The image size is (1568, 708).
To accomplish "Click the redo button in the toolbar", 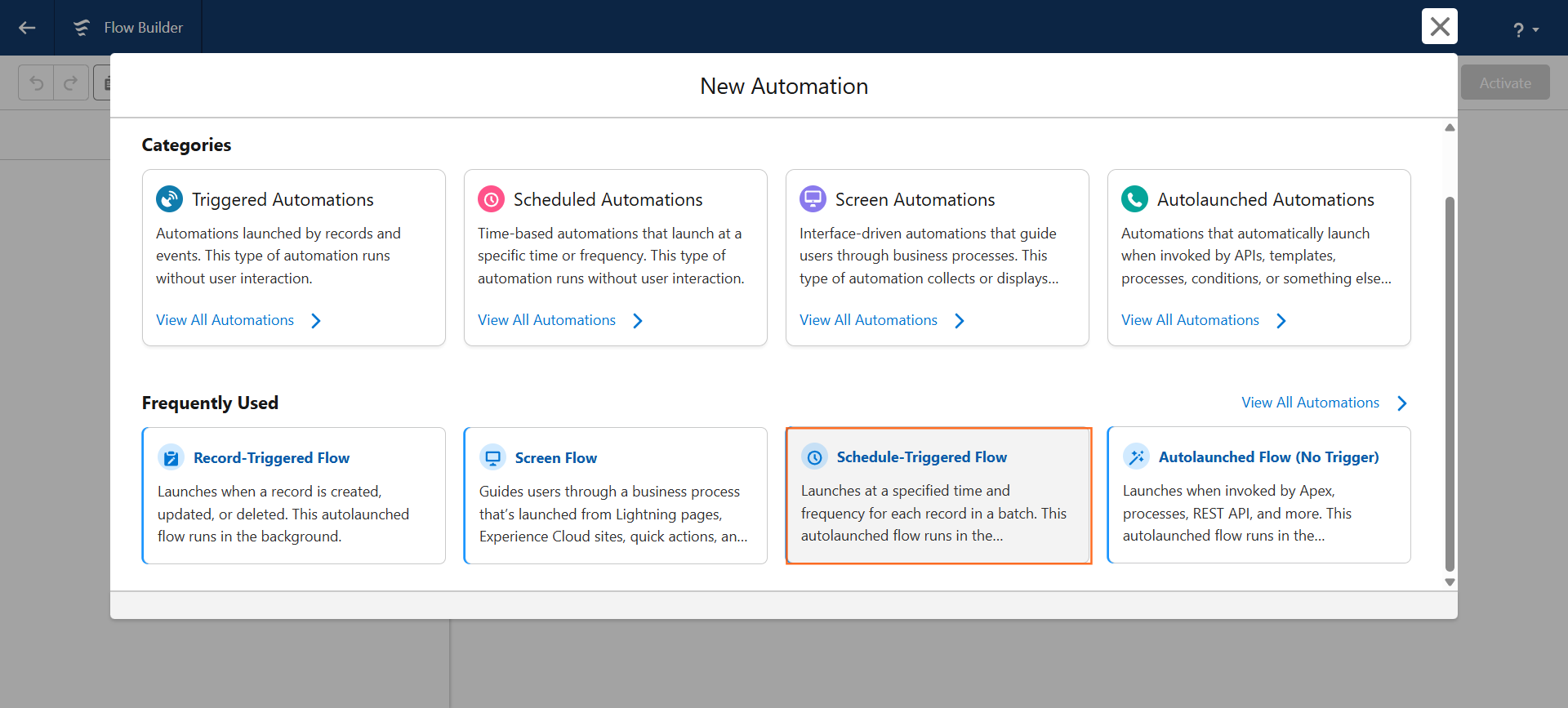I will tap(71, 82).
